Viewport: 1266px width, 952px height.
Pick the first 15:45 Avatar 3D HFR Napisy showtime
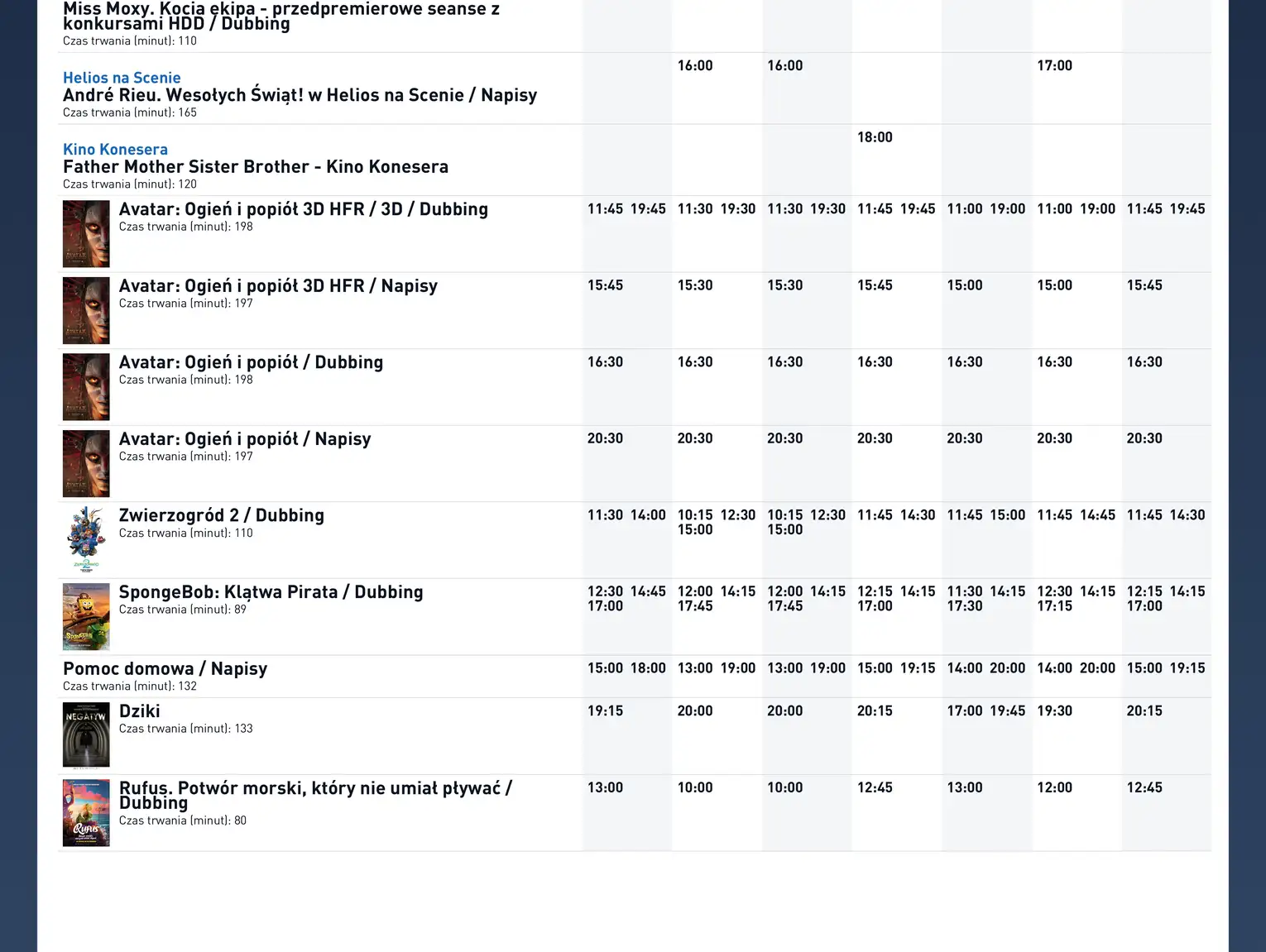coord(605,285)
